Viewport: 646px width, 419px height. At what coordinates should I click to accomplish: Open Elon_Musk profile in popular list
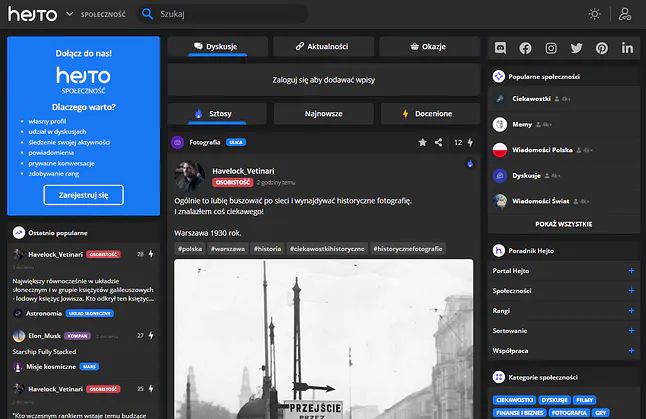[44, 336]
